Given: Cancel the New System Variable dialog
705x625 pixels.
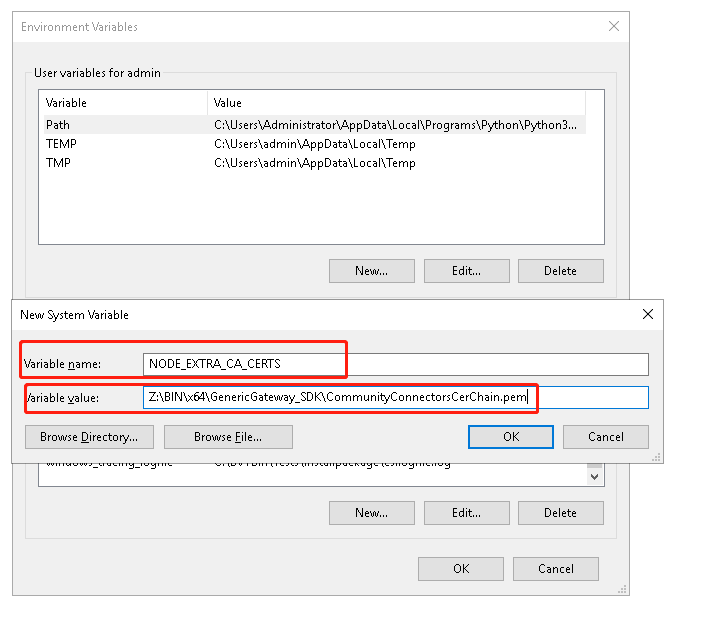Looking at the screenshot, I should click(x=605, y=437).
